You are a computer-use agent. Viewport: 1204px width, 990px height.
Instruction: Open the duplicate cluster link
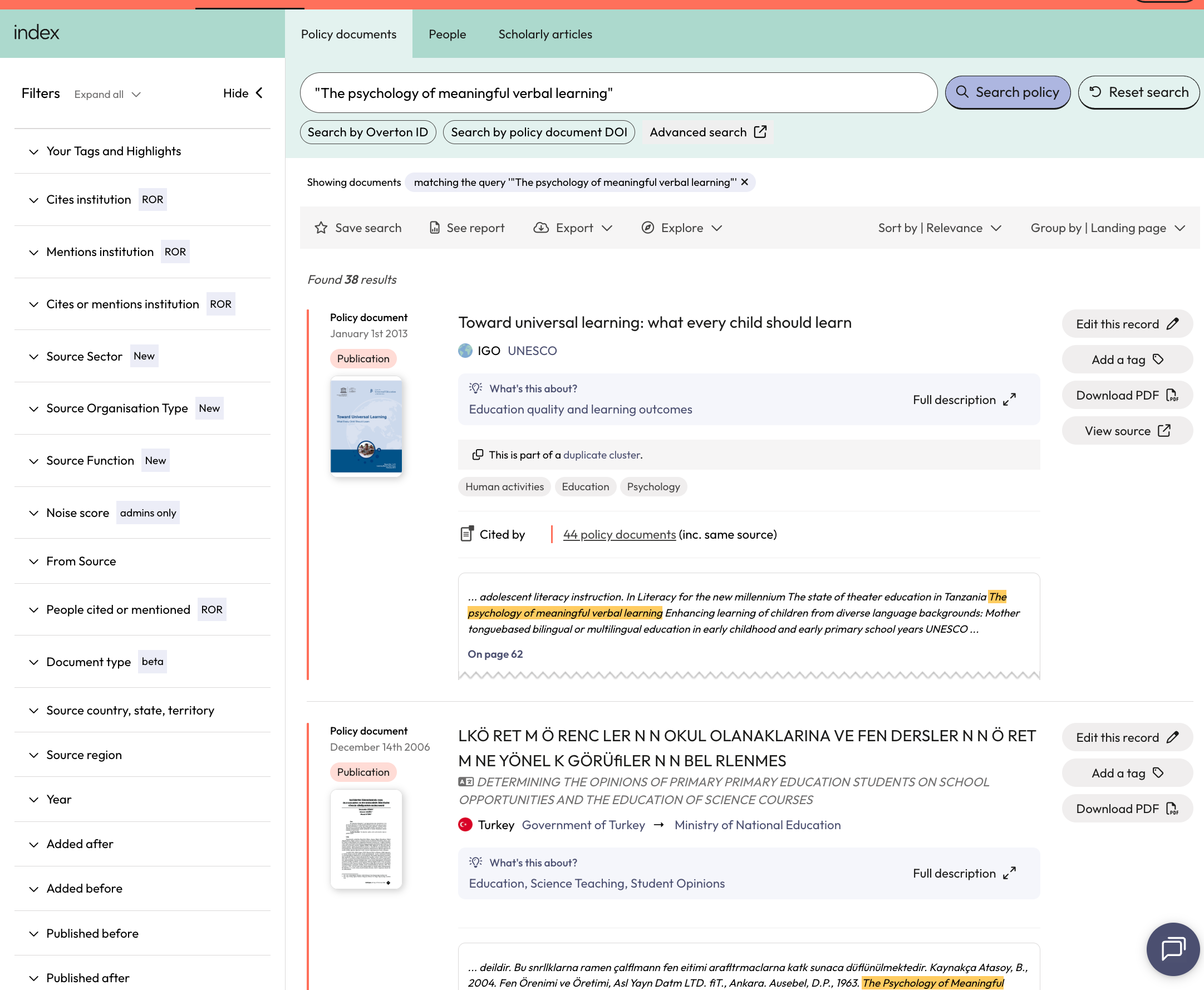click(x=601, y=455)
